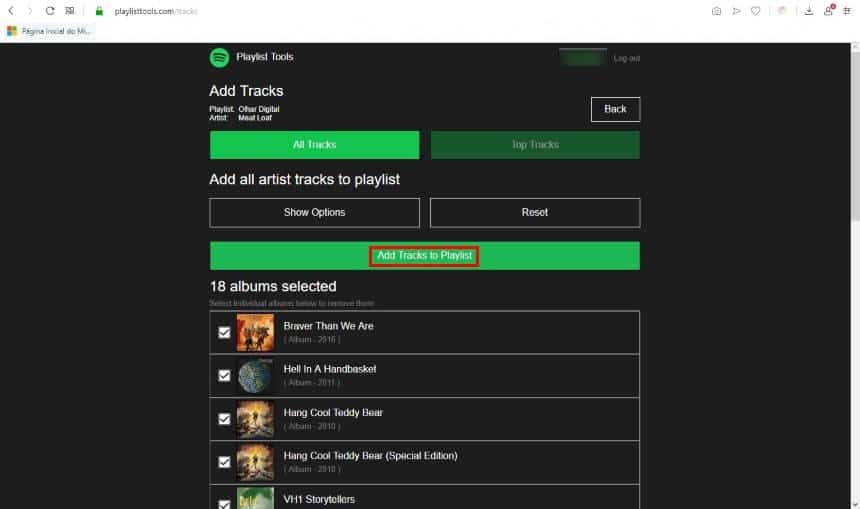The image size is (860, 509).
Task: Click the Hang Cool Teddy Bear cover art
Action: click(x=255, y=419)
